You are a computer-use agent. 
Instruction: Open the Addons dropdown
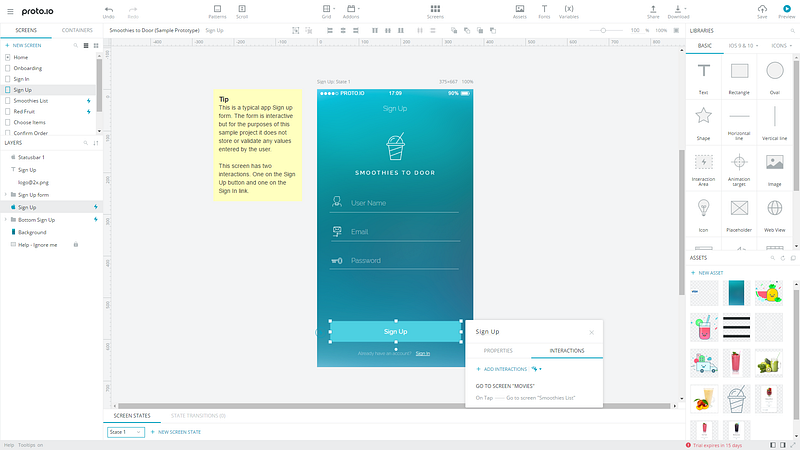[x=352, y=12]
